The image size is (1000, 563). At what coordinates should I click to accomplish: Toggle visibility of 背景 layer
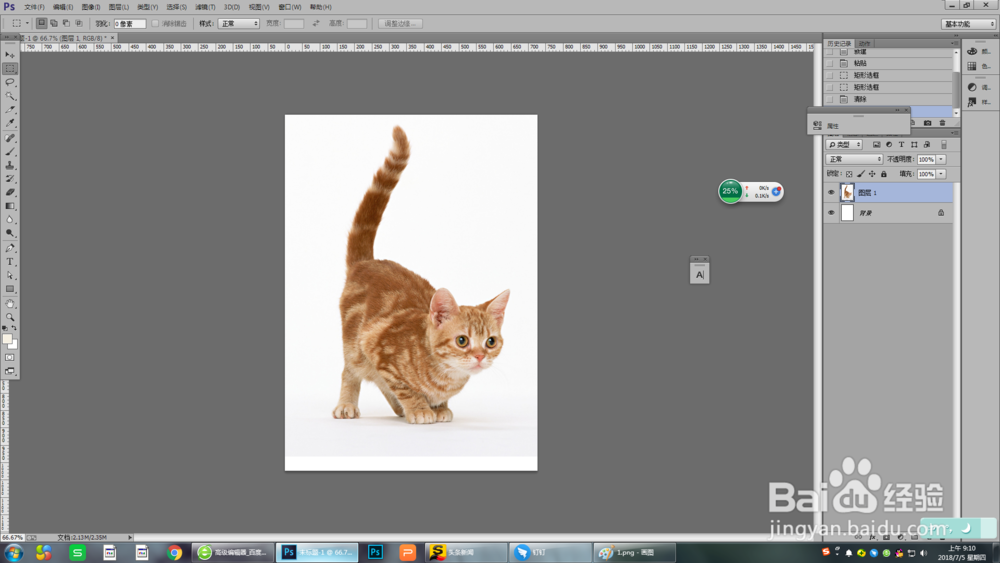[831, 213]
